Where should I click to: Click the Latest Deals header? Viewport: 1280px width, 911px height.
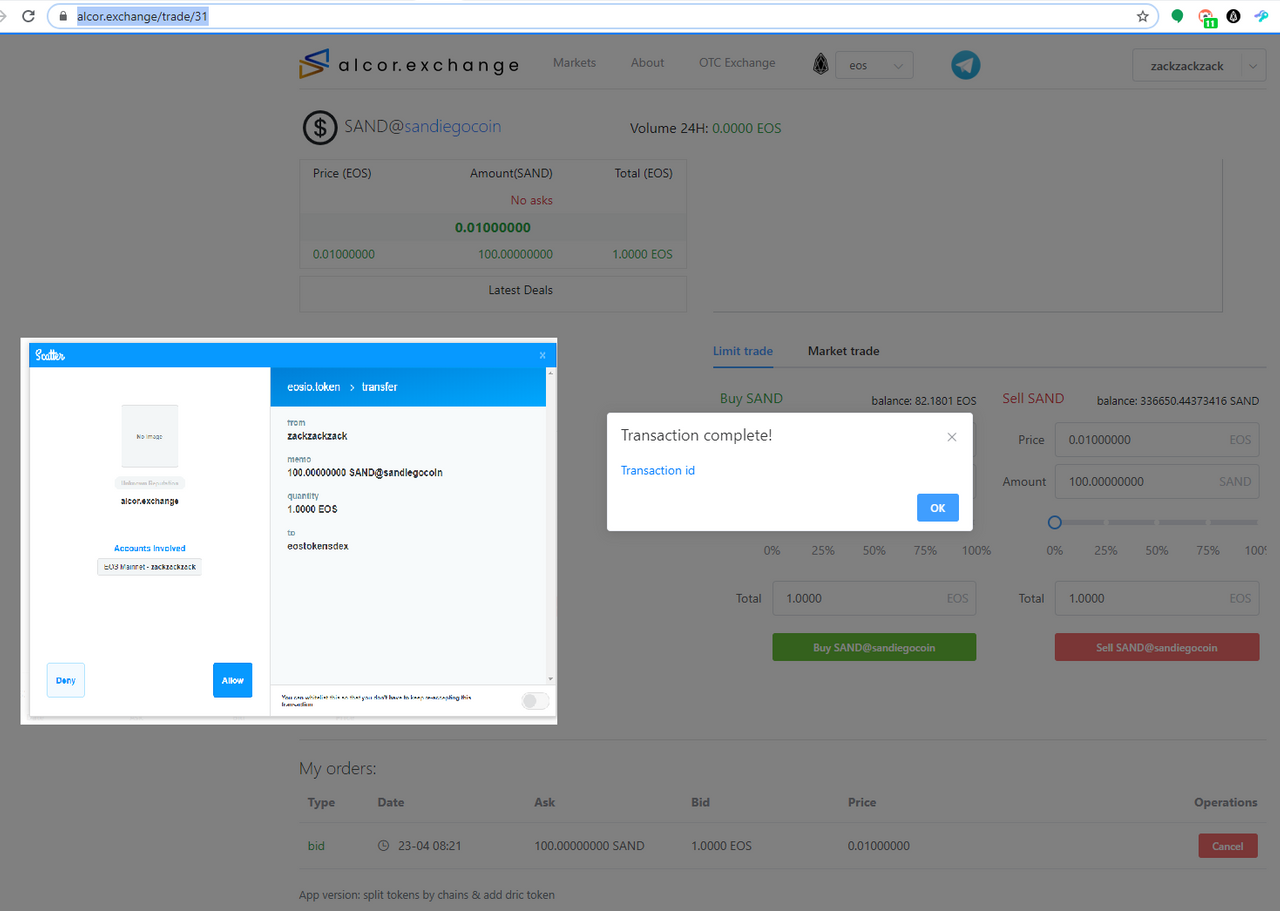pyautogui.click(x=521, y=290)
